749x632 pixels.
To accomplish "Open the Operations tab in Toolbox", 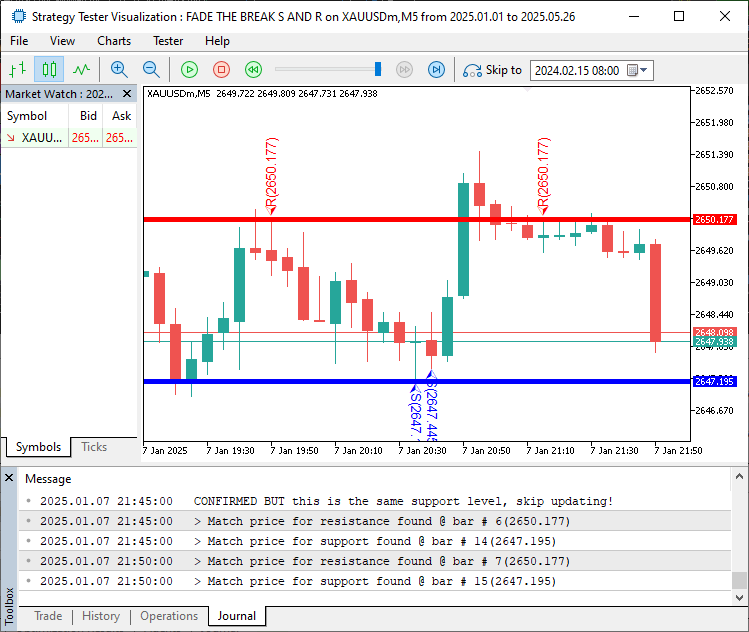I will coord(169,616).
